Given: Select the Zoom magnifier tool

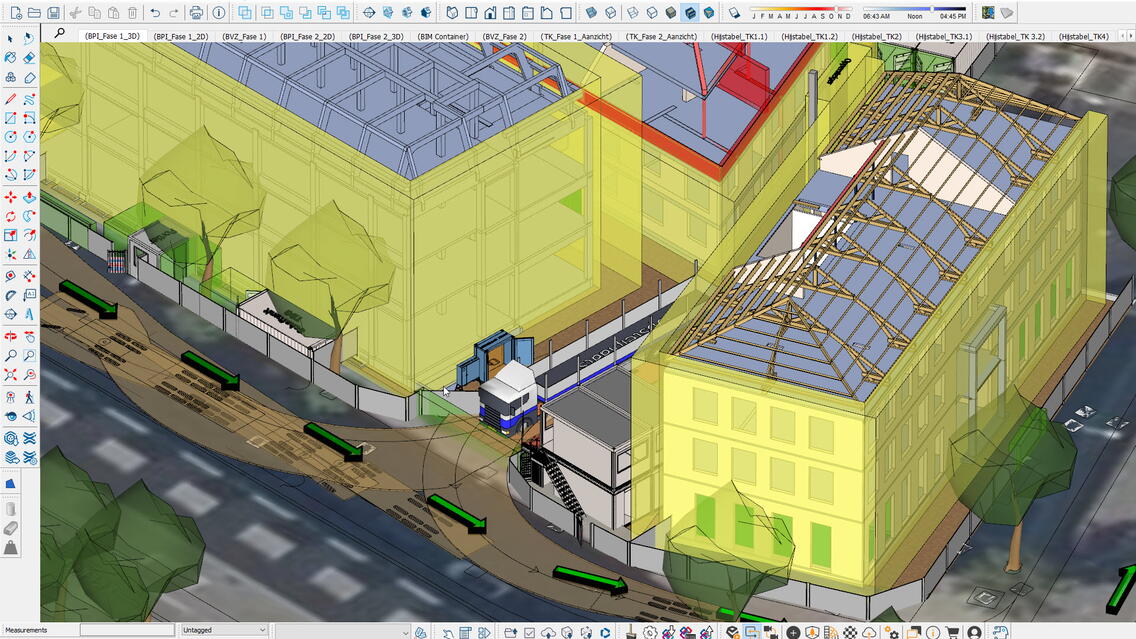Looking at the screenshot, I should (x=10, y=356).
